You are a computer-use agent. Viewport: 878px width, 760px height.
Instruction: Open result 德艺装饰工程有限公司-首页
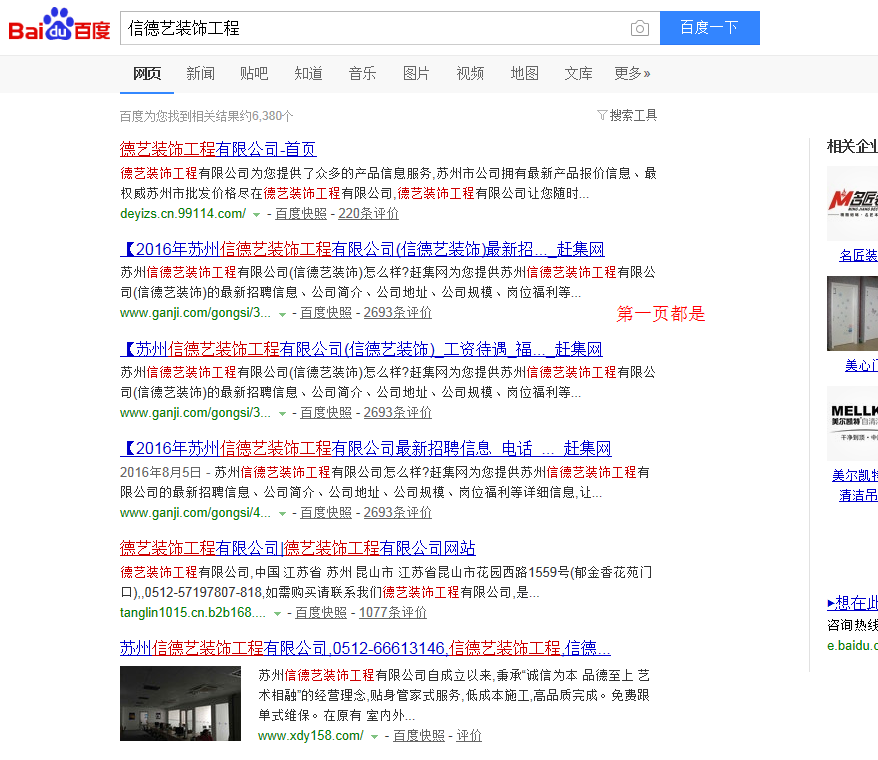218,149
